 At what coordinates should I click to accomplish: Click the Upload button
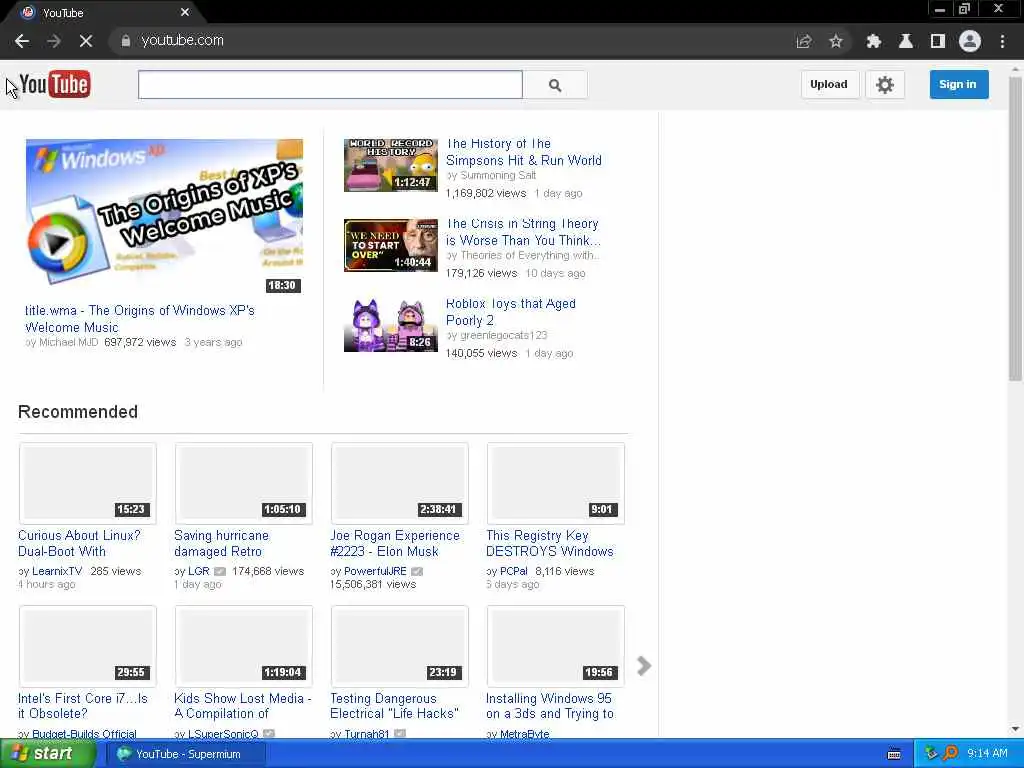point(829,84)
